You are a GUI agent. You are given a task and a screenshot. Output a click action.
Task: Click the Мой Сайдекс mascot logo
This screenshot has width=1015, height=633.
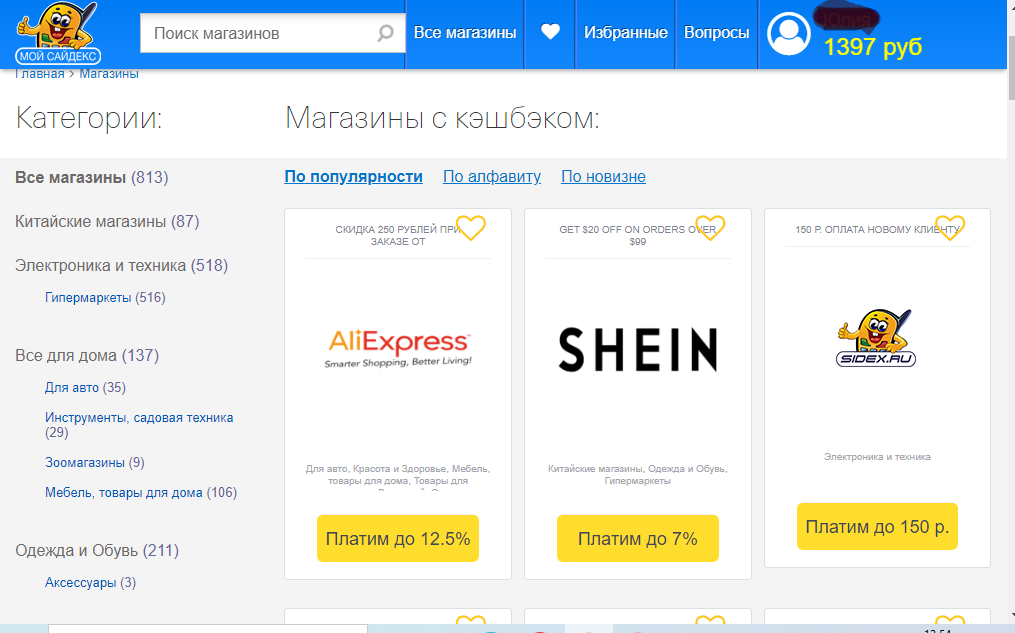tap(58, 34)
